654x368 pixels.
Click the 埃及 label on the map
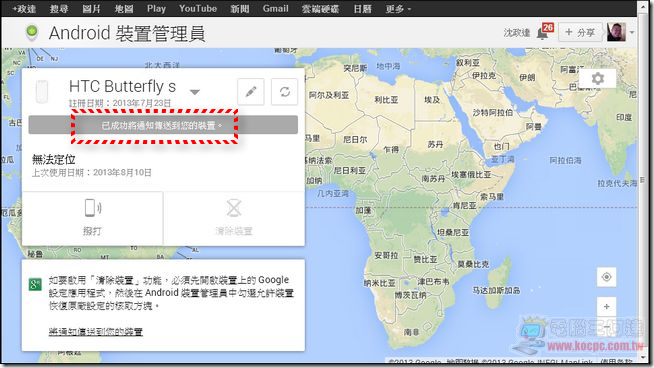coord(432,100)
